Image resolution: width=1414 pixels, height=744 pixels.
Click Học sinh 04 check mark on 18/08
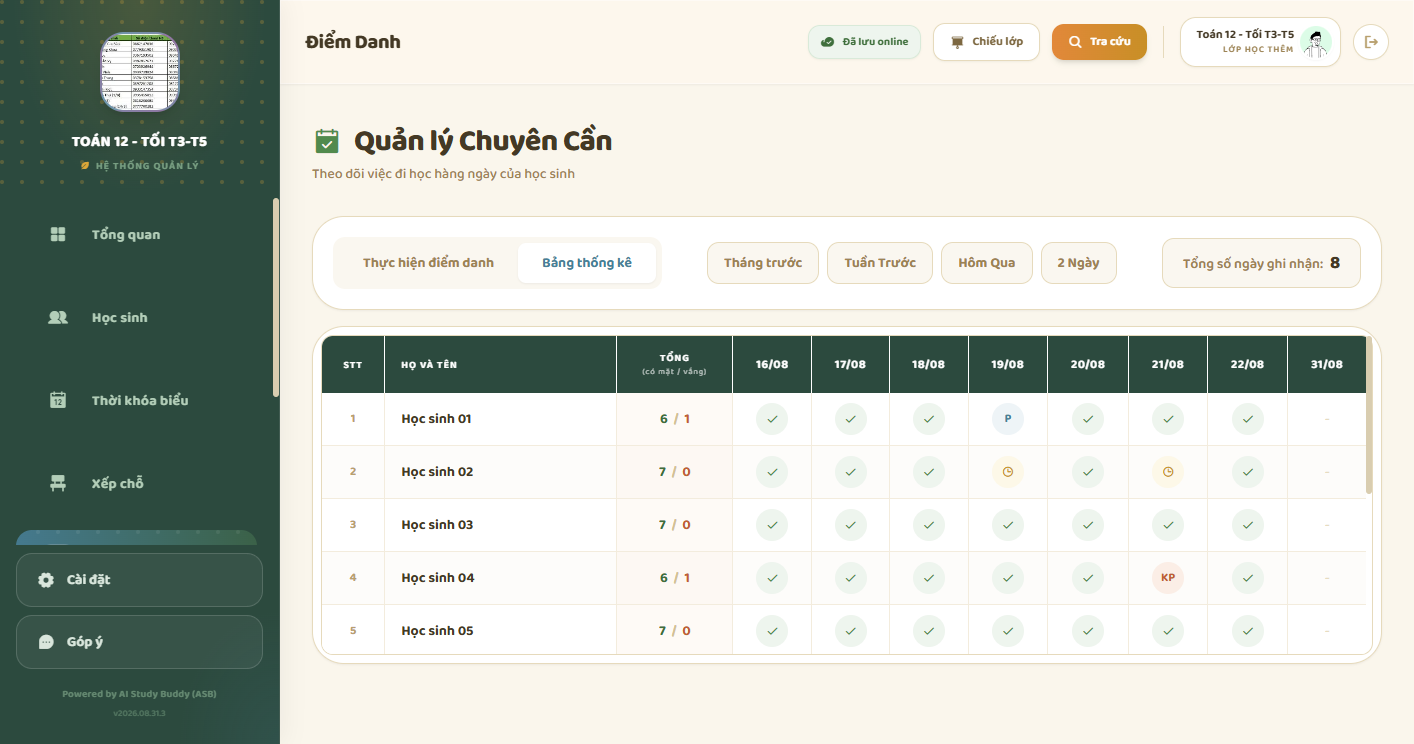click(928, 578)
